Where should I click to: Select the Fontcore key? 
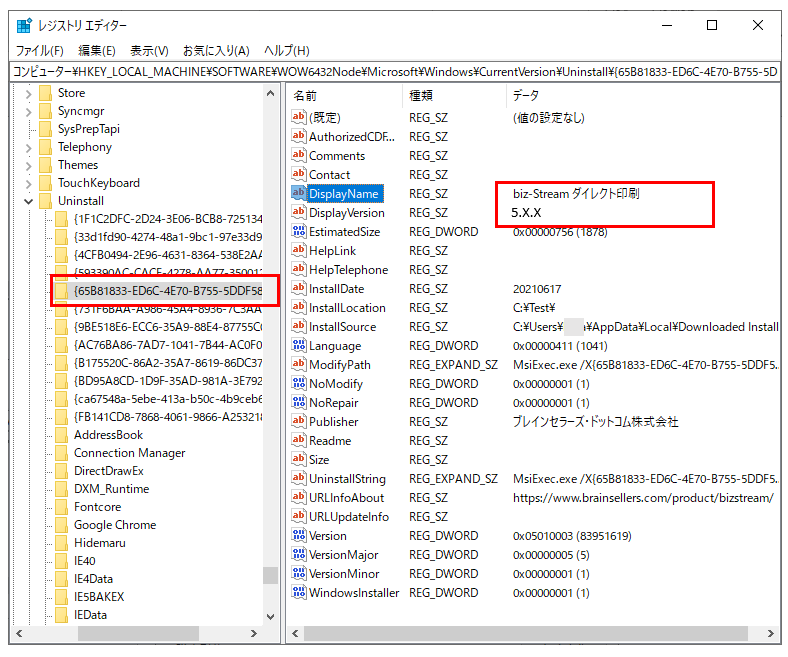pos(97,507)
